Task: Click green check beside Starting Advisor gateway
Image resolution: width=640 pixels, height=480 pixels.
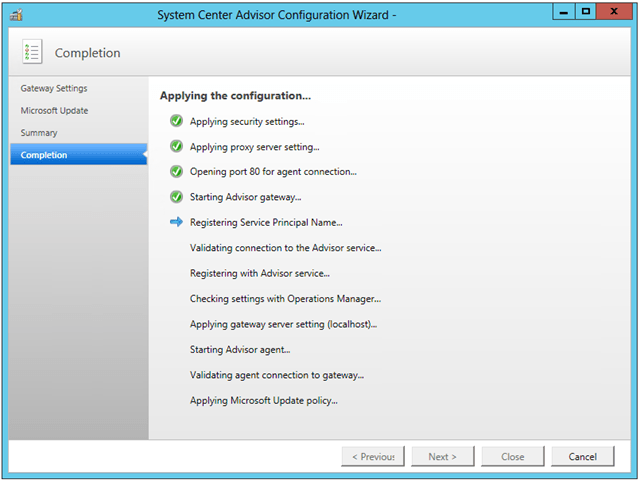Action: pos(176,197)
